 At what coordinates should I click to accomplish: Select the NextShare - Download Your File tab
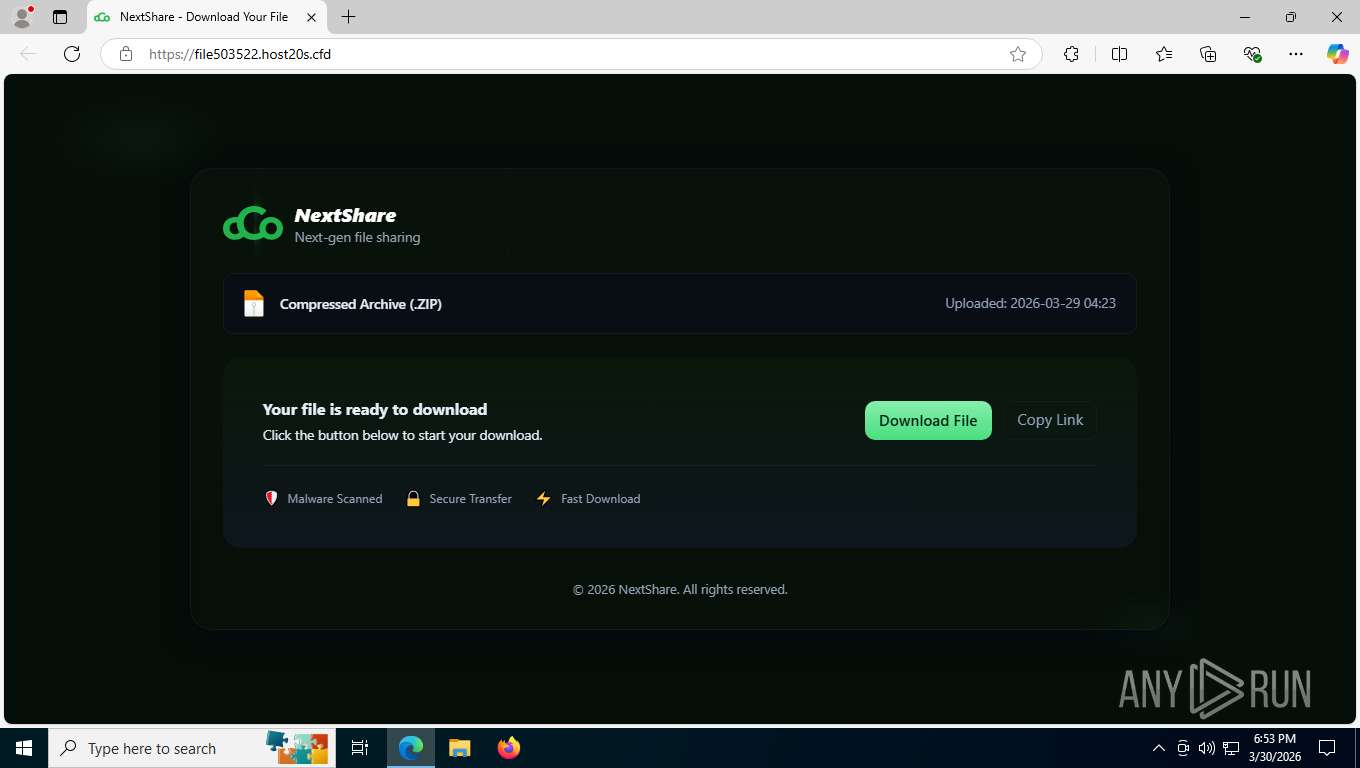205,17
